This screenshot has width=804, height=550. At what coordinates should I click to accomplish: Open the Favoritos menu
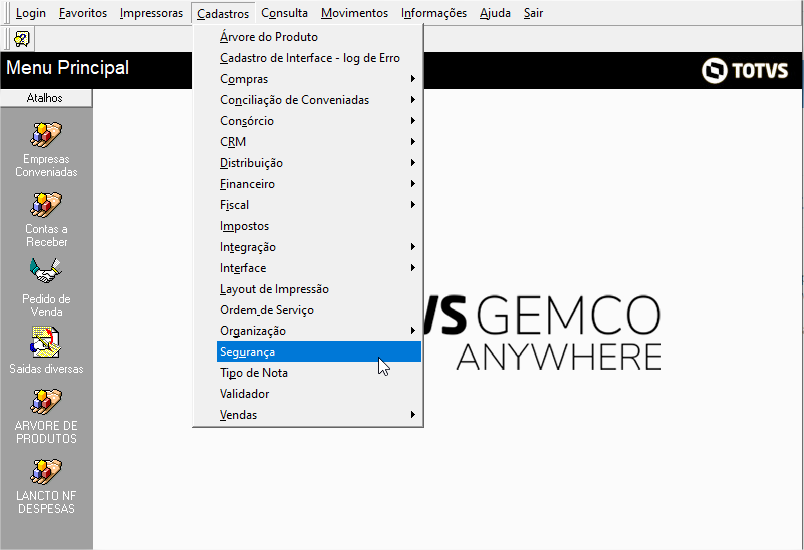83,13
